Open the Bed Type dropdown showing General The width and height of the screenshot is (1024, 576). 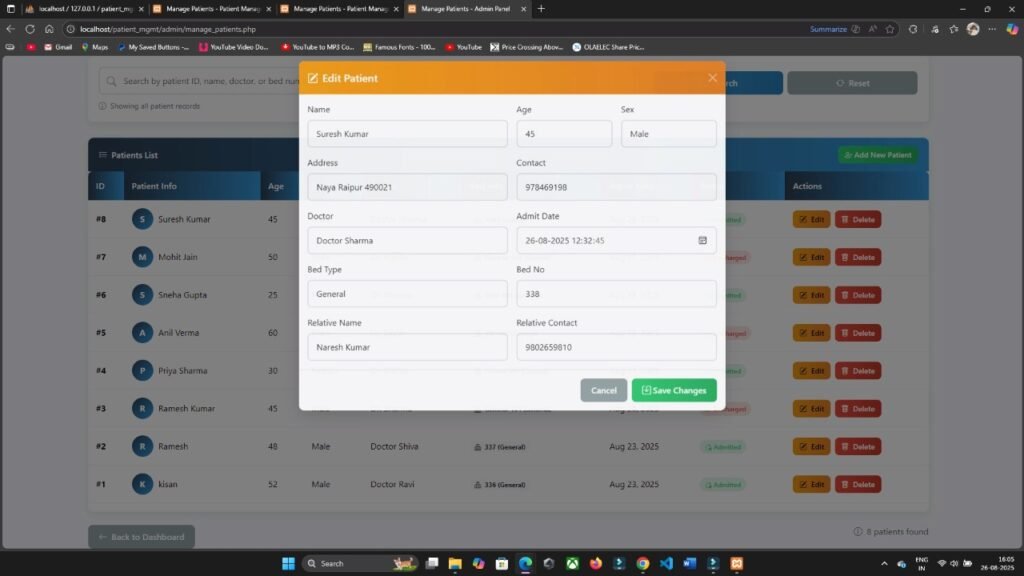(407, 293)
